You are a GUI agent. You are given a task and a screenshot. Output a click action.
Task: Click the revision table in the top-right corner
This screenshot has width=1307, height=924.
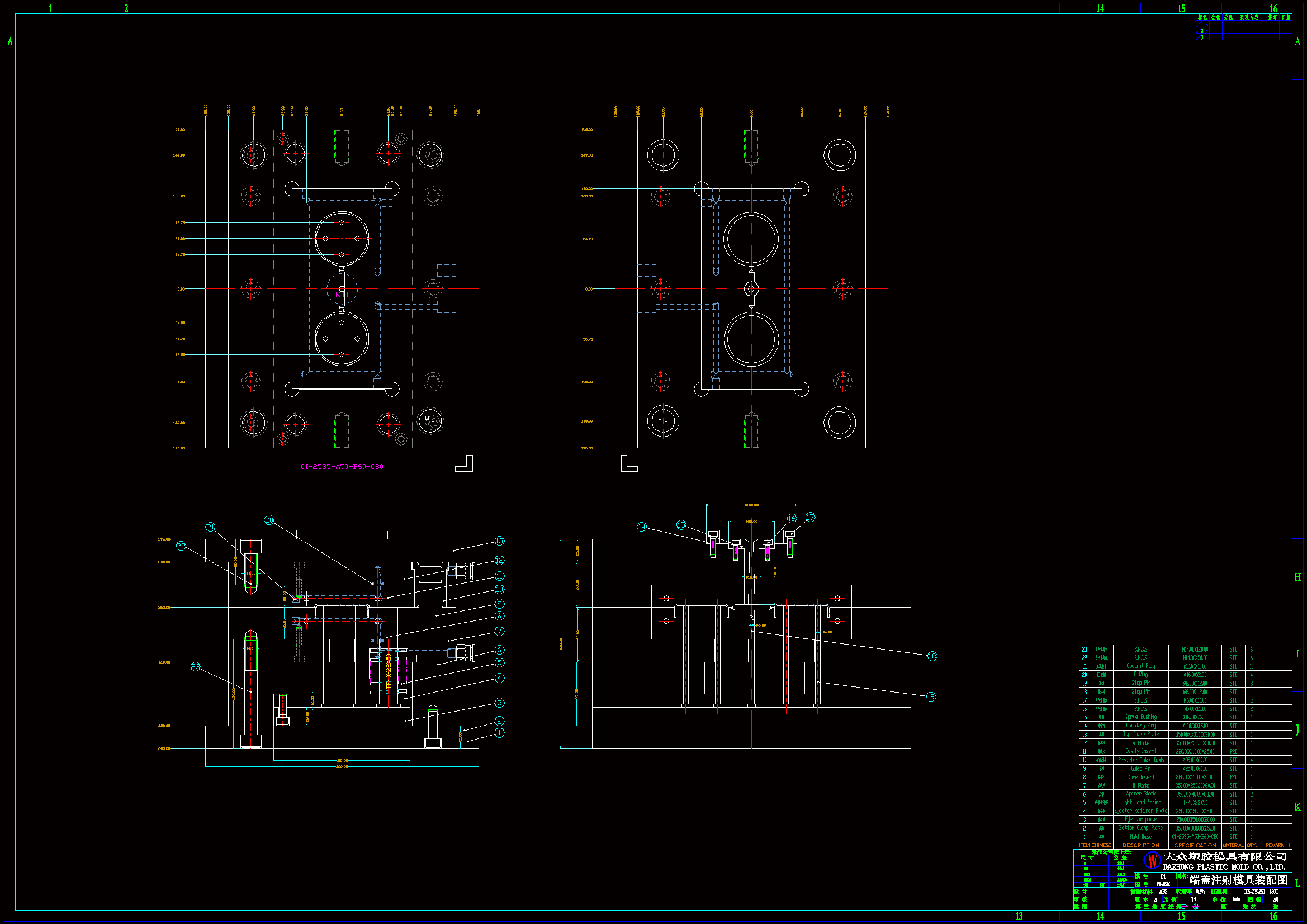pyautogui.click(x=1243, y=27)
